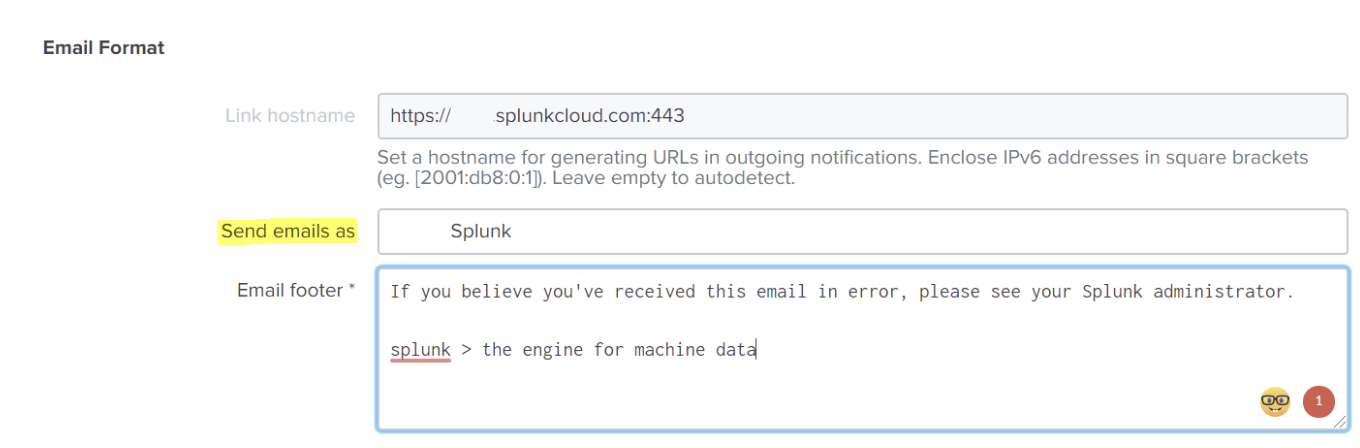Click the "Link hostname" label

(290, 116)
